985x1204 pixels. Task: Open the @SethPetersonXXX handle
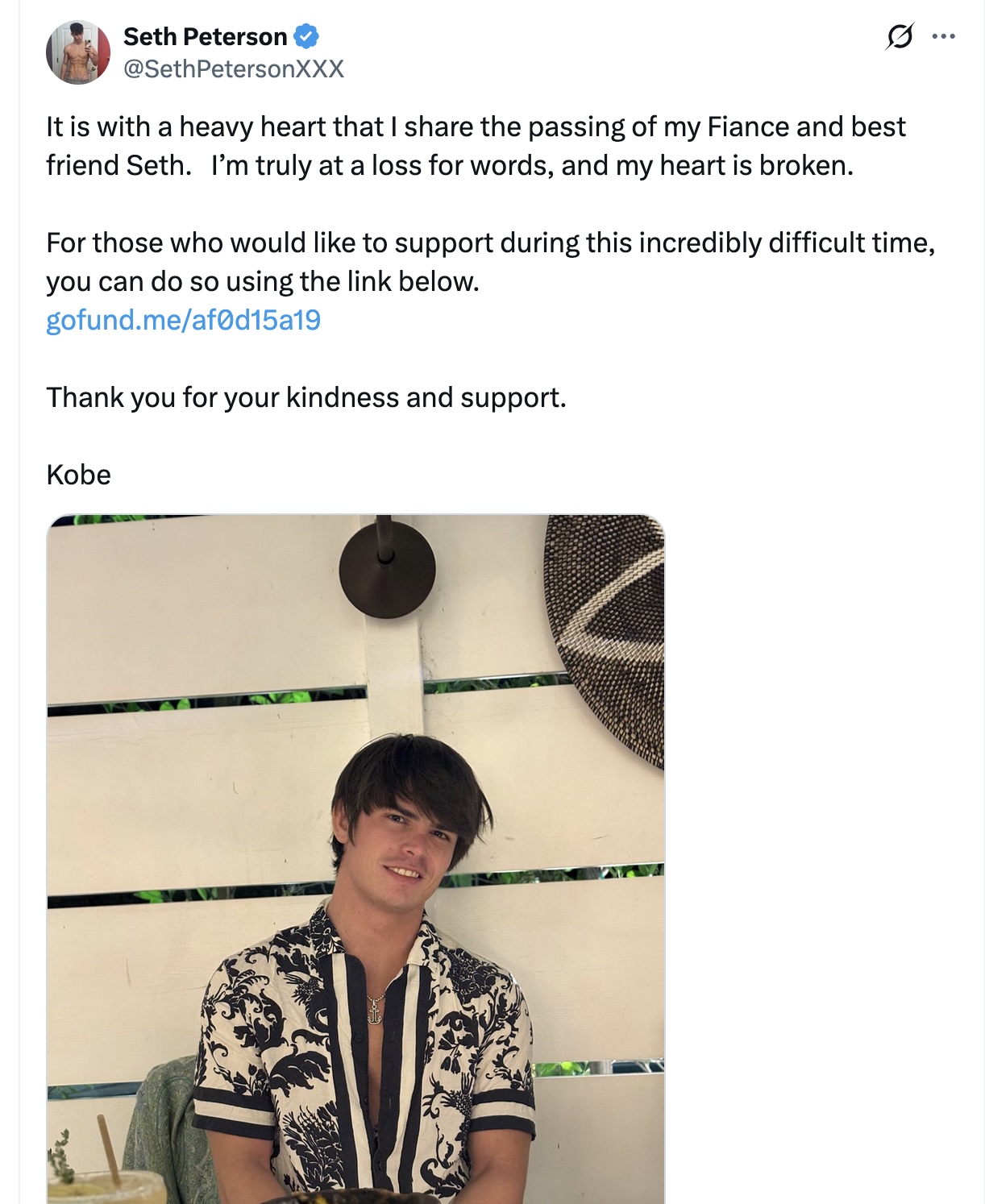(233, 69)
